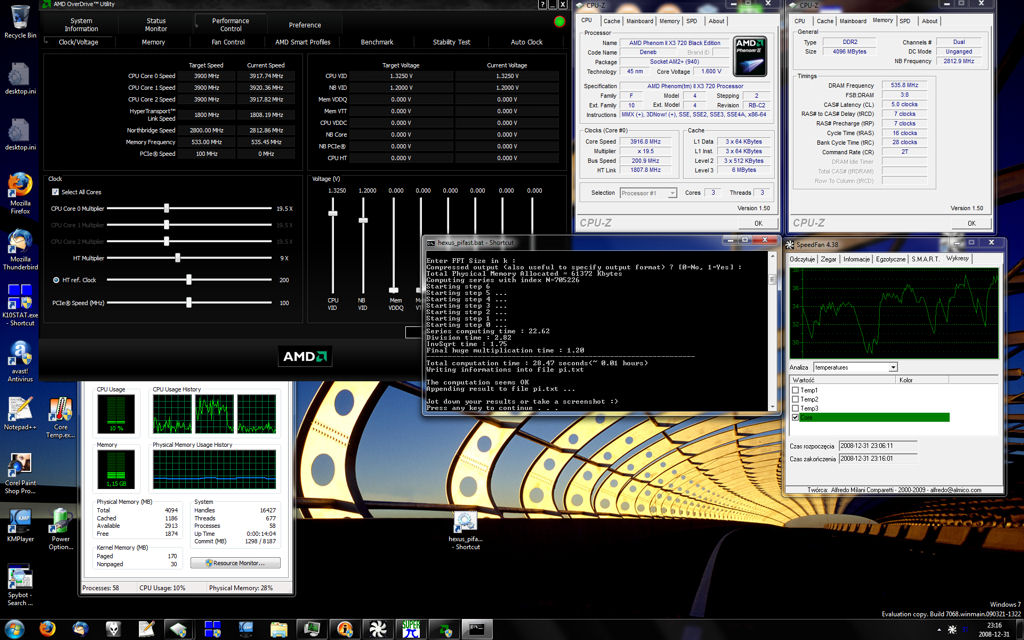Open the Zegar tab in SpeedFan
The width and height of the screenshot is (1024, 640).
click(x=829, y=259)
